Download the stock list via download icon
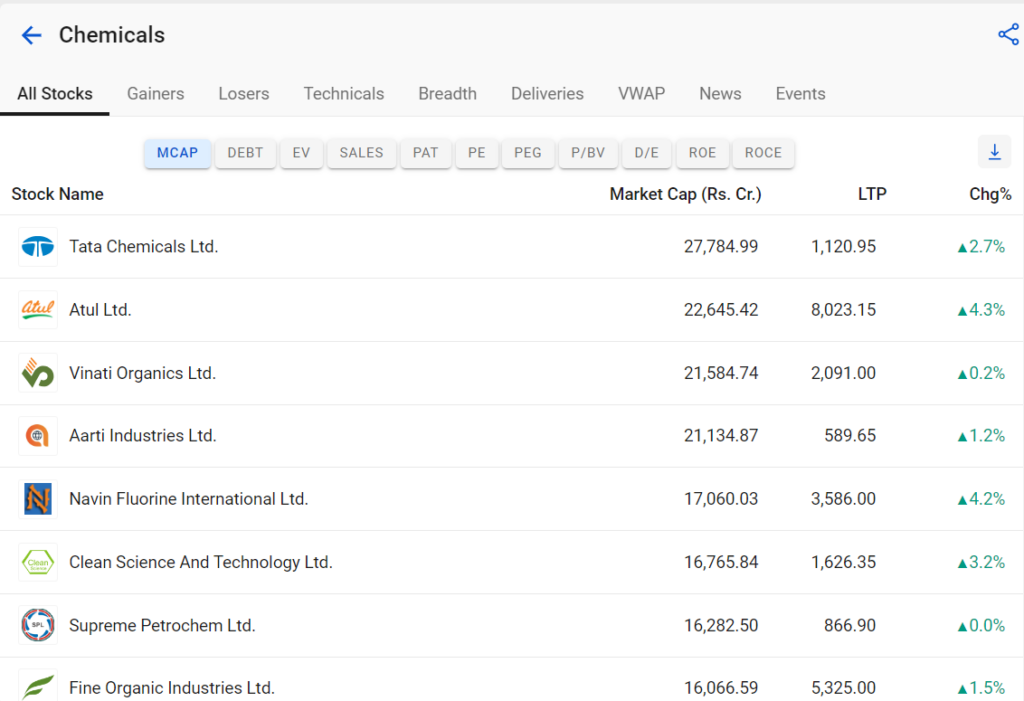 click(x=994, y=152)
